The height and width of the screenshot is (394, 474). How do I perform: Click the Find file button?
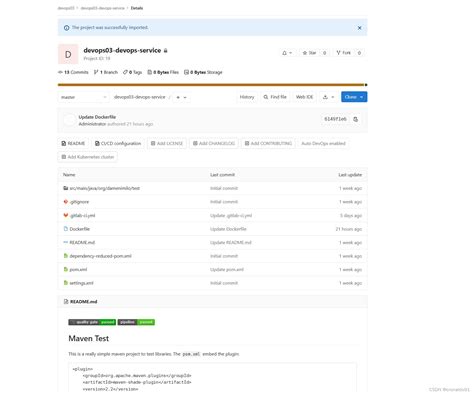(x=275, y=97)
